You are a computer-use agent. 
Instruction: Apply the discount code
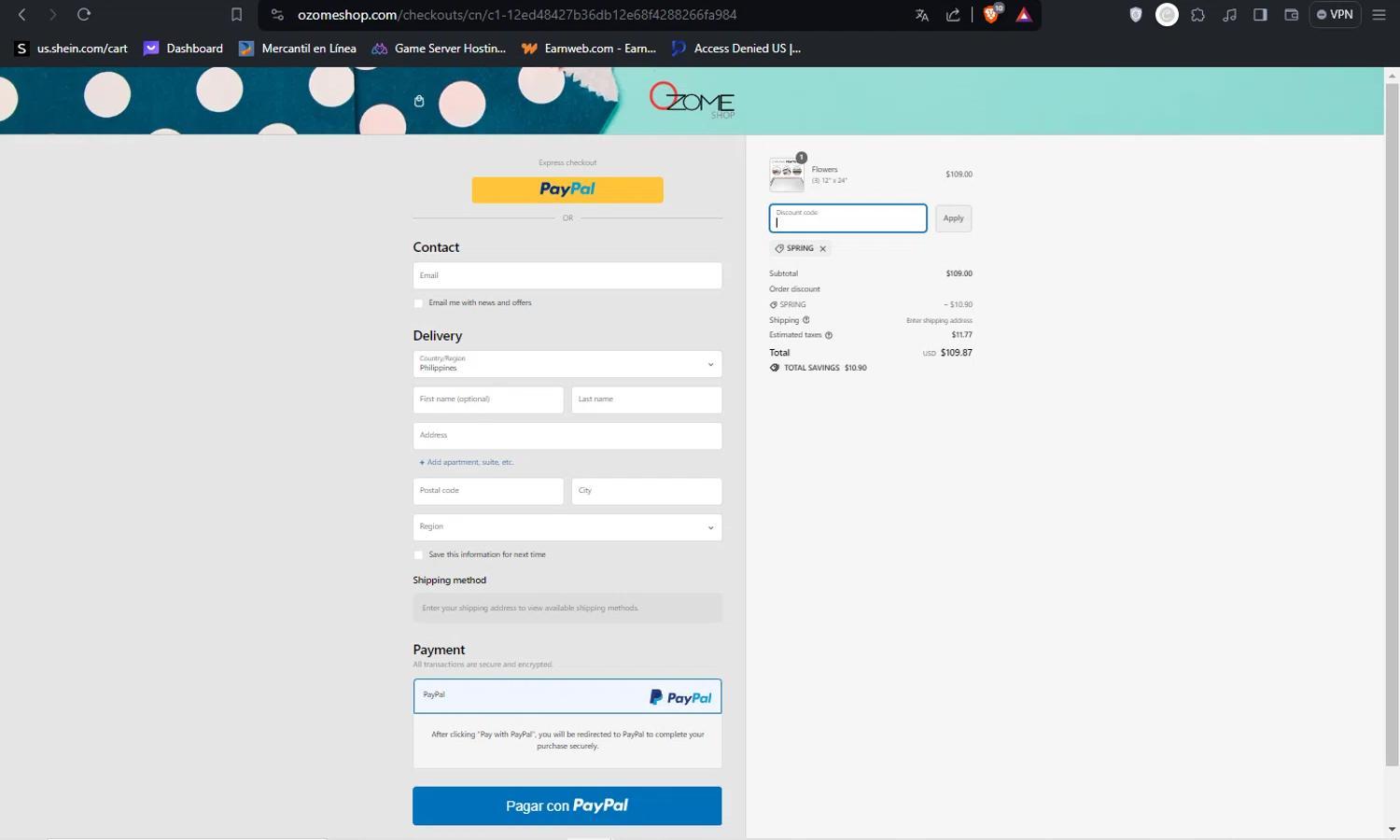pyautogui.click(x=953, y=218)
